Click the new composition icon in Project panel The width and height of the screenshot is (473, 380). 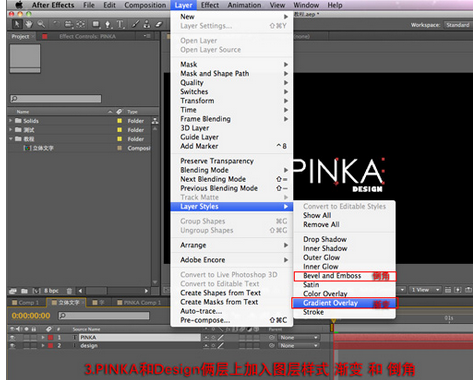click(36, 291)
